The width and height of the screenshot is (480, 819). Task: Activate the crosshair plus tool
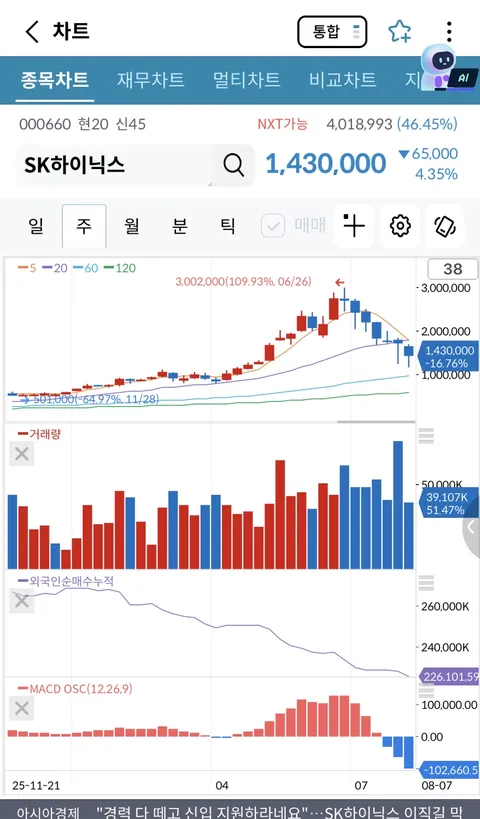tap(354, 226)
